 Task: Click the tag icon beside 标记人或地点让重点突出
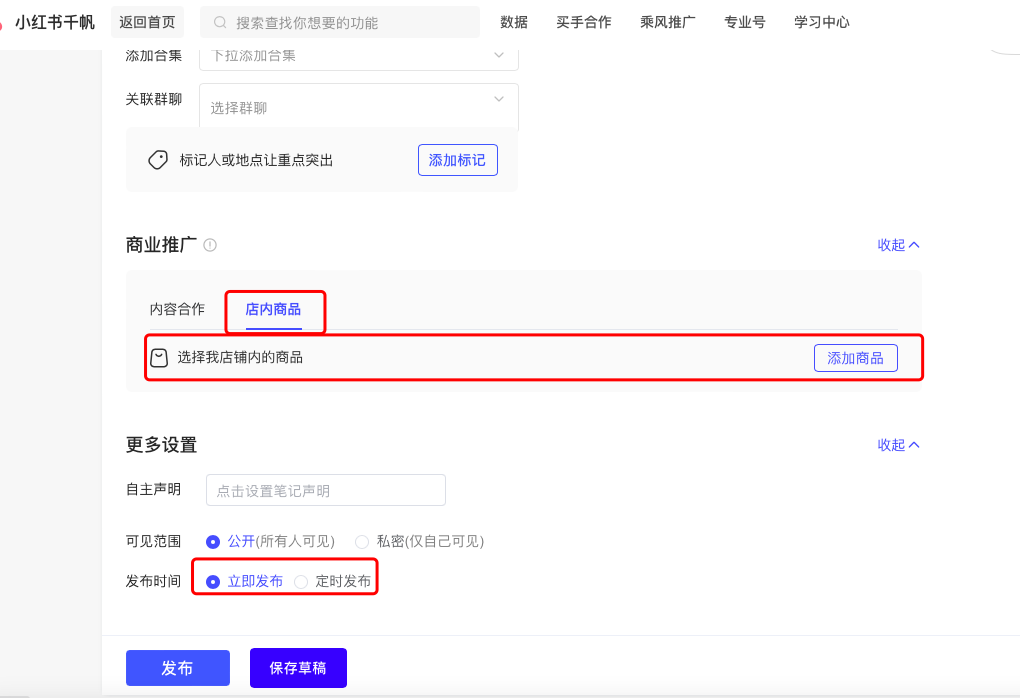[x=158, y=160]
